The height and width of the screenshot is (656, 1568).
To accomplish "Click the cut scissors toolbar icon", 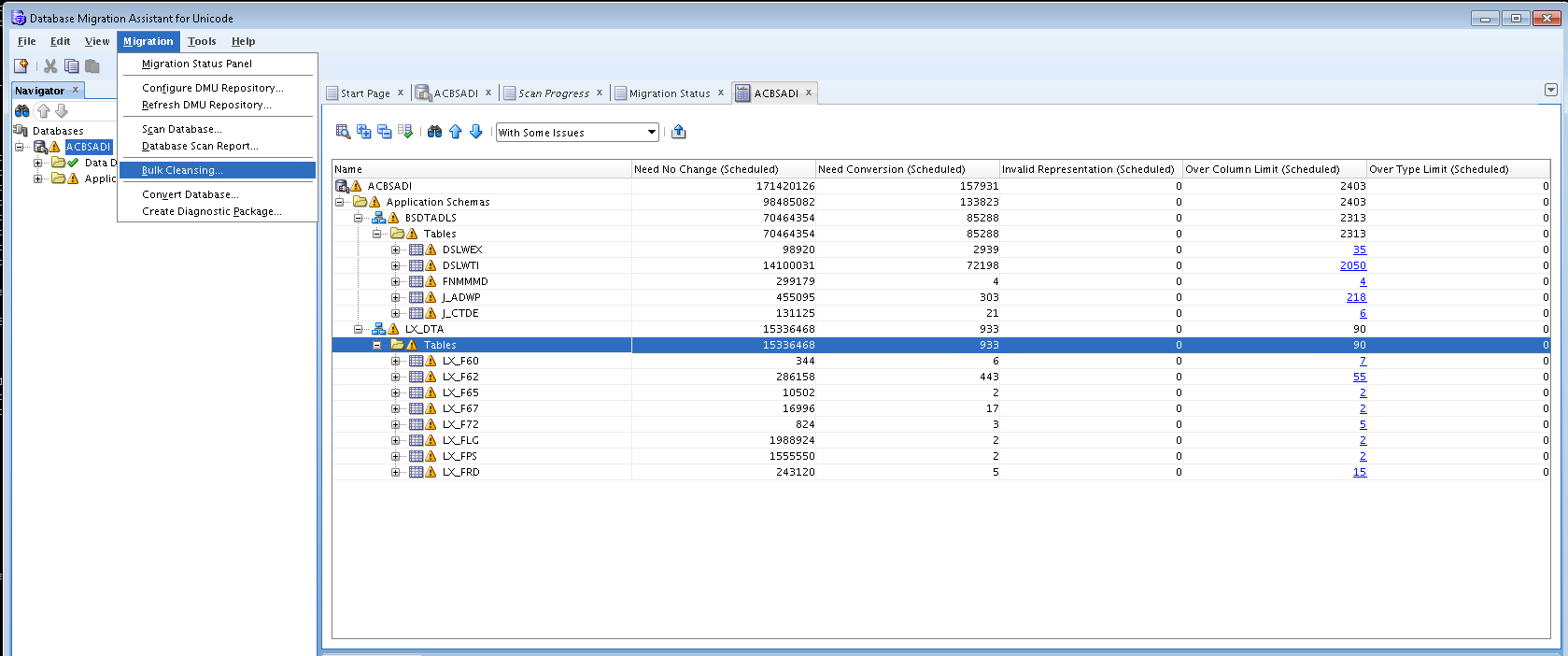I will tap(50, 65).
